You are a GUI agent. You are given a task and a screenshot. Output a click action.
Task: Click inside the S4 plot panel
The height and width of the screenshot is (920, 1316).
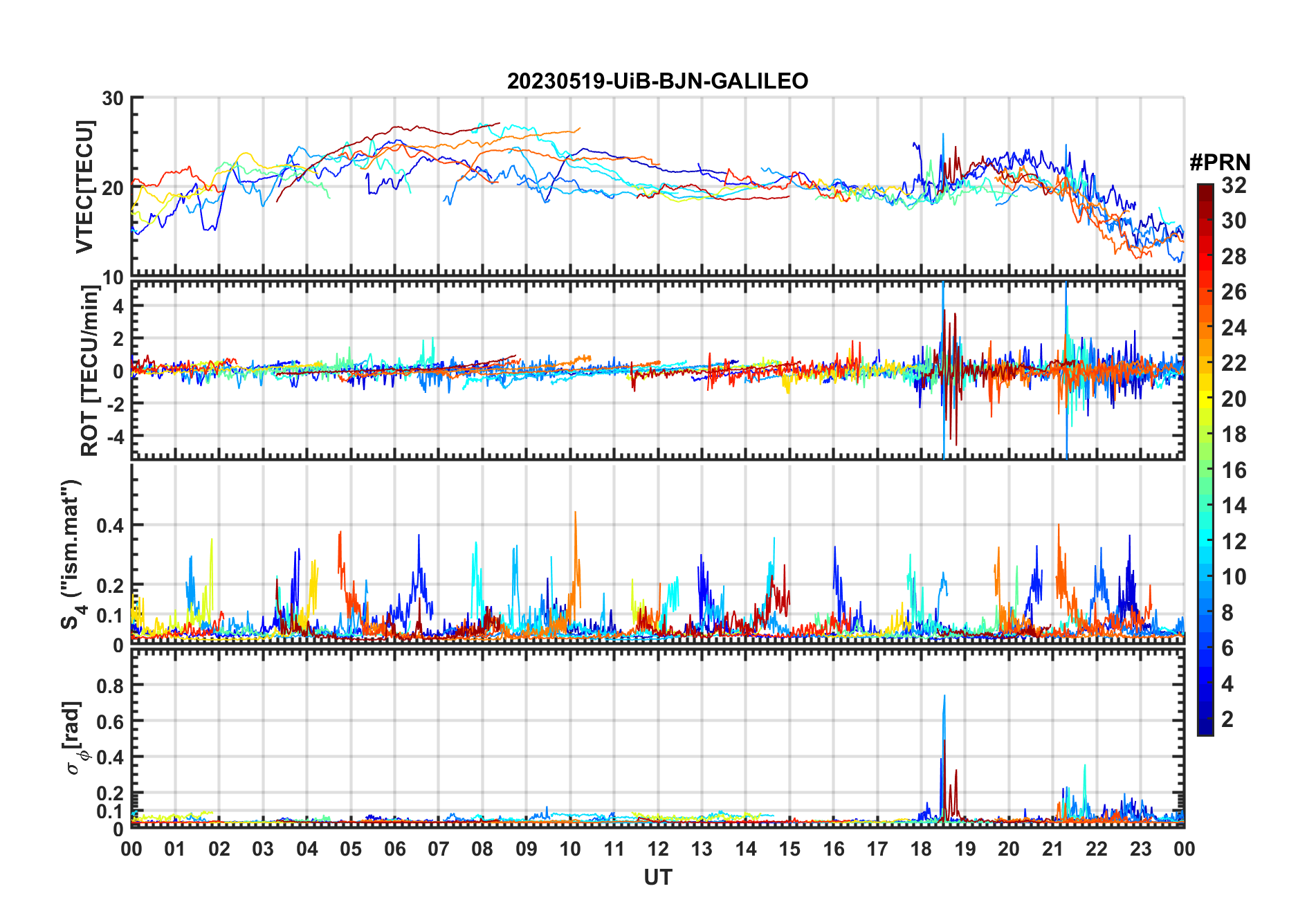tap(658, 554)
